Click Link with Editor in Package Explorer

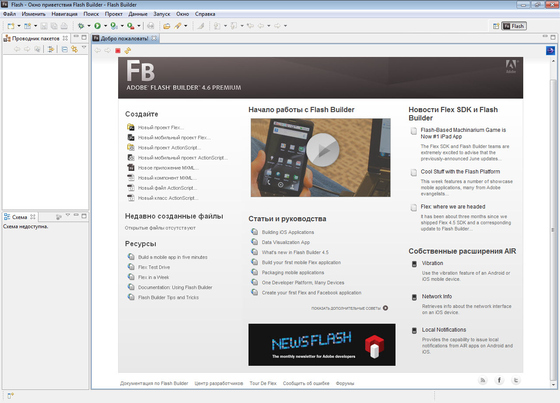pyautogui.click(x=74, y=49)
